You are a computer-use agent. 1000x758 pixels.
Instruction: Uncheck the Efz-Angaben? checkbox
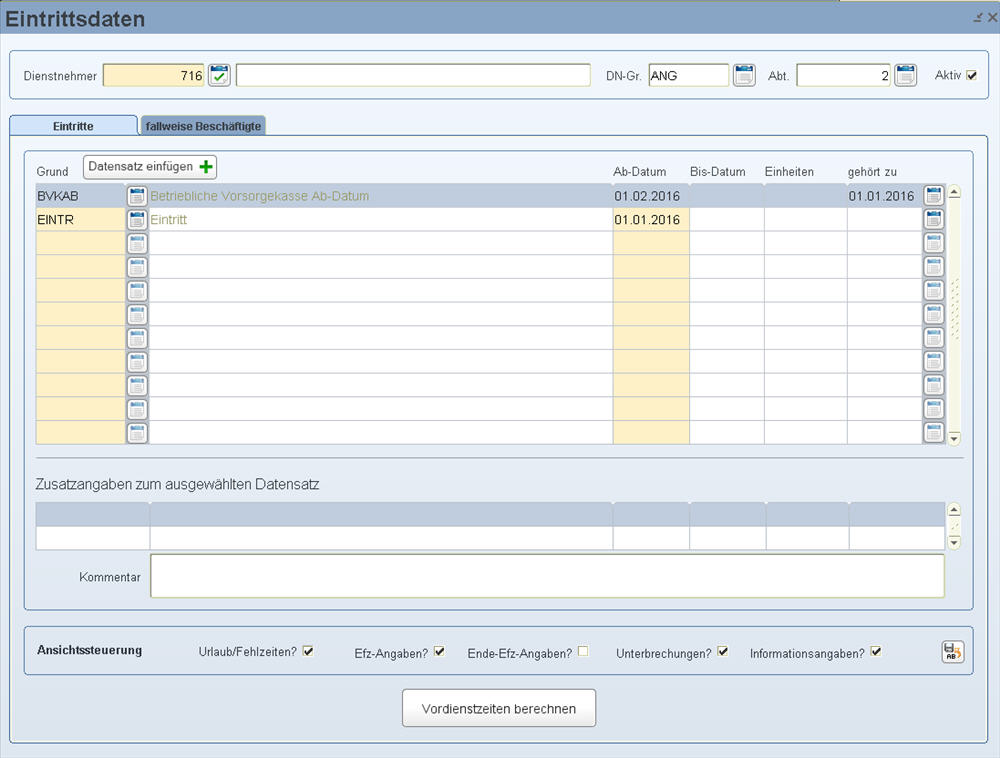tap(439, 651)
